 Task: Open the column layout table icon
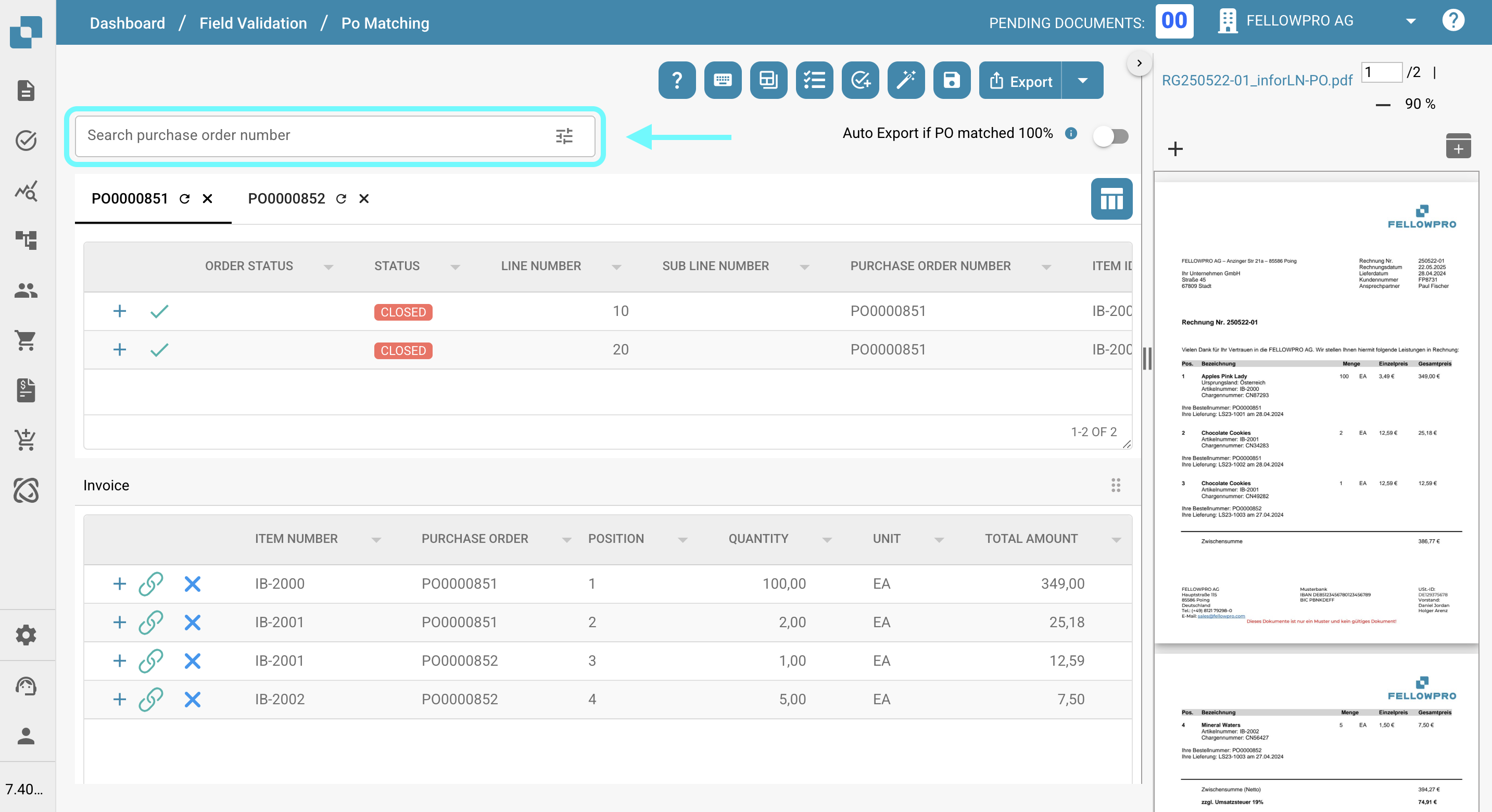pyautogui.click(x=1111, y=199)
